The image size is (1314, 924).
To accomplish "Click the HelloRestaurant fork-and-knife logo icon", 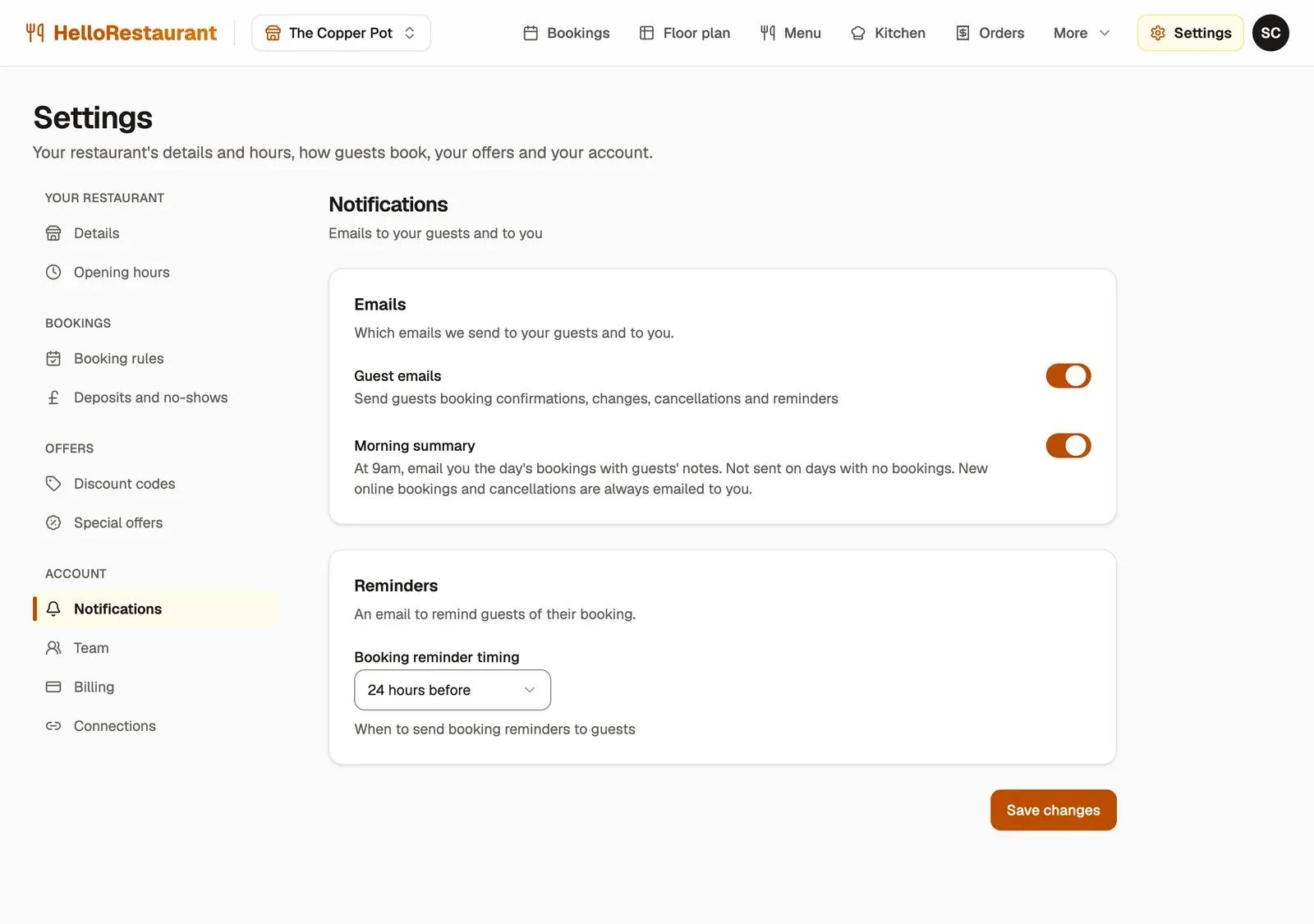I will (34, 33).
